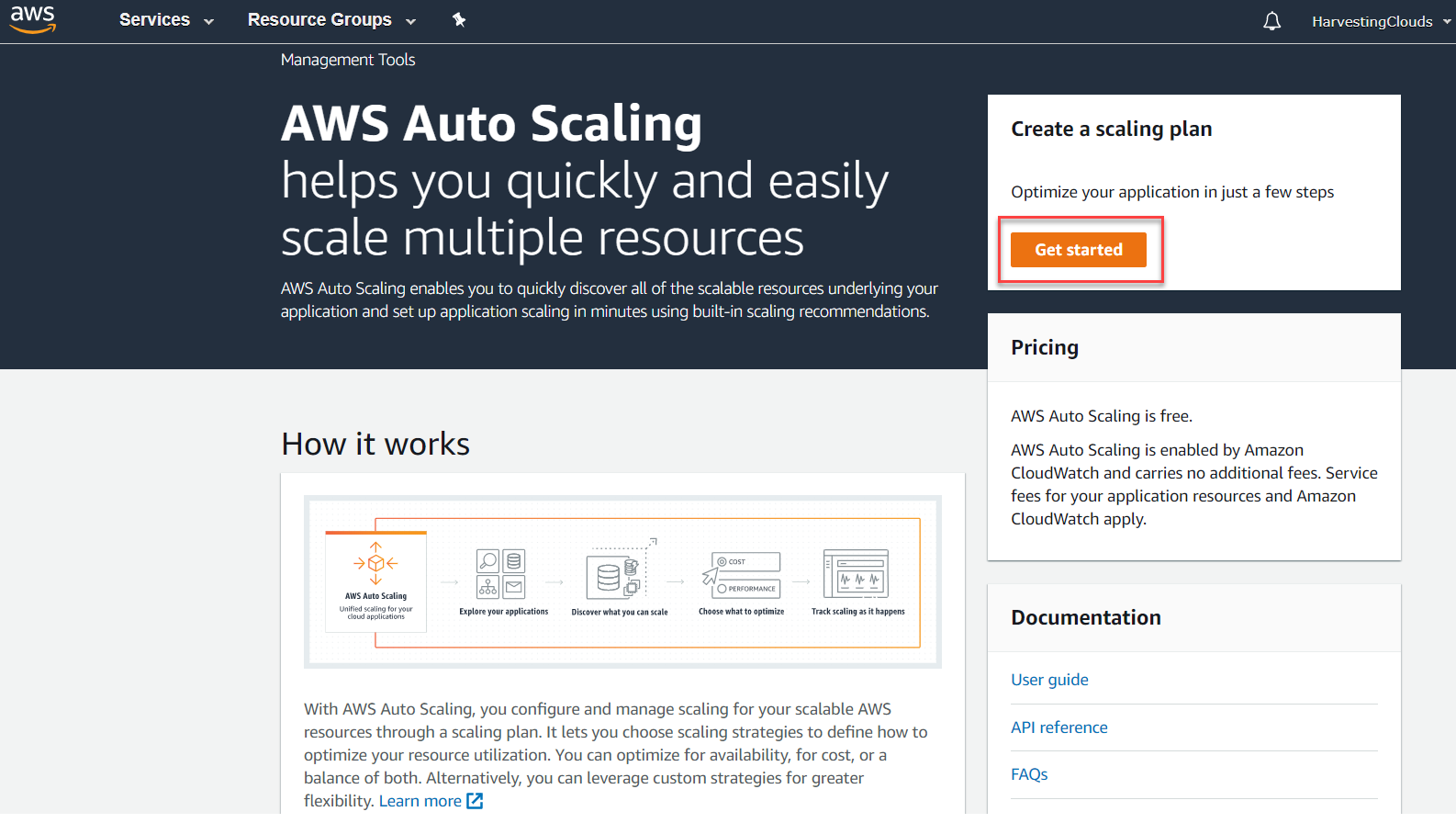Click the AWS Auto Scaling main title
The width and height of the screenshot is (1456, 823).
click(x=491, y=124)
